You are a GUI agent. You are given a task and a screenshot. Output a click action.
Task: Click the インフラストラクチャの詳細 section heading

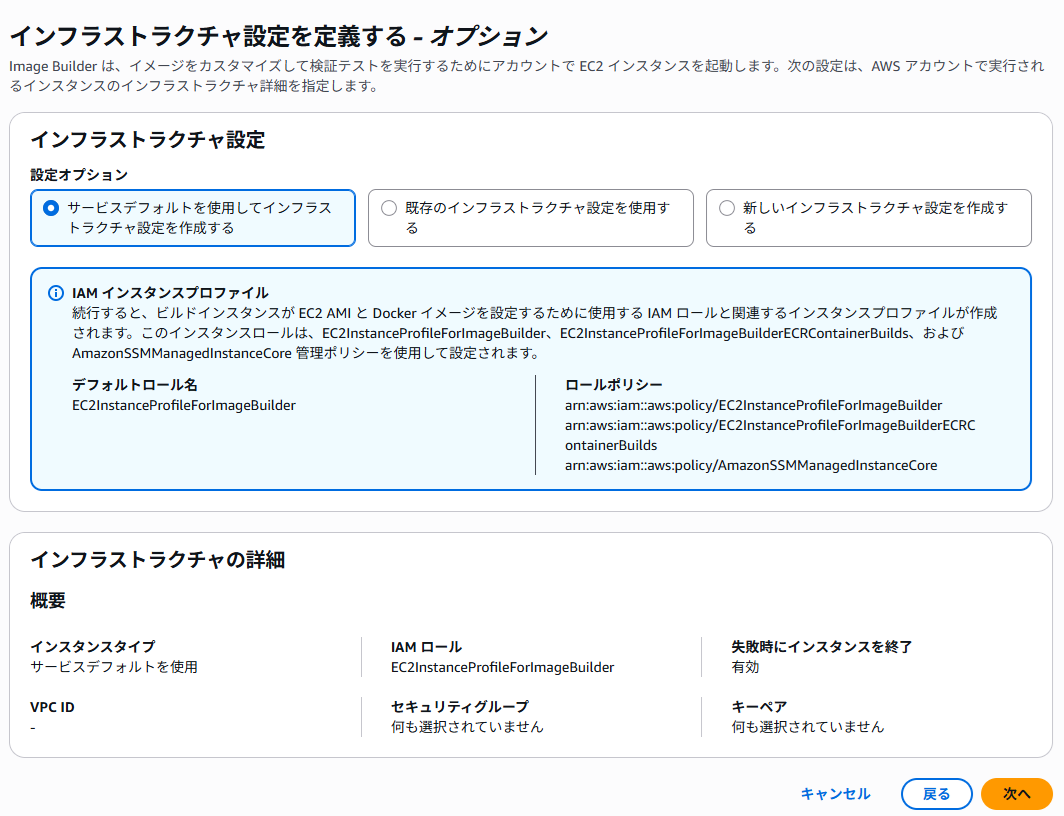click(x=157, y=560)
